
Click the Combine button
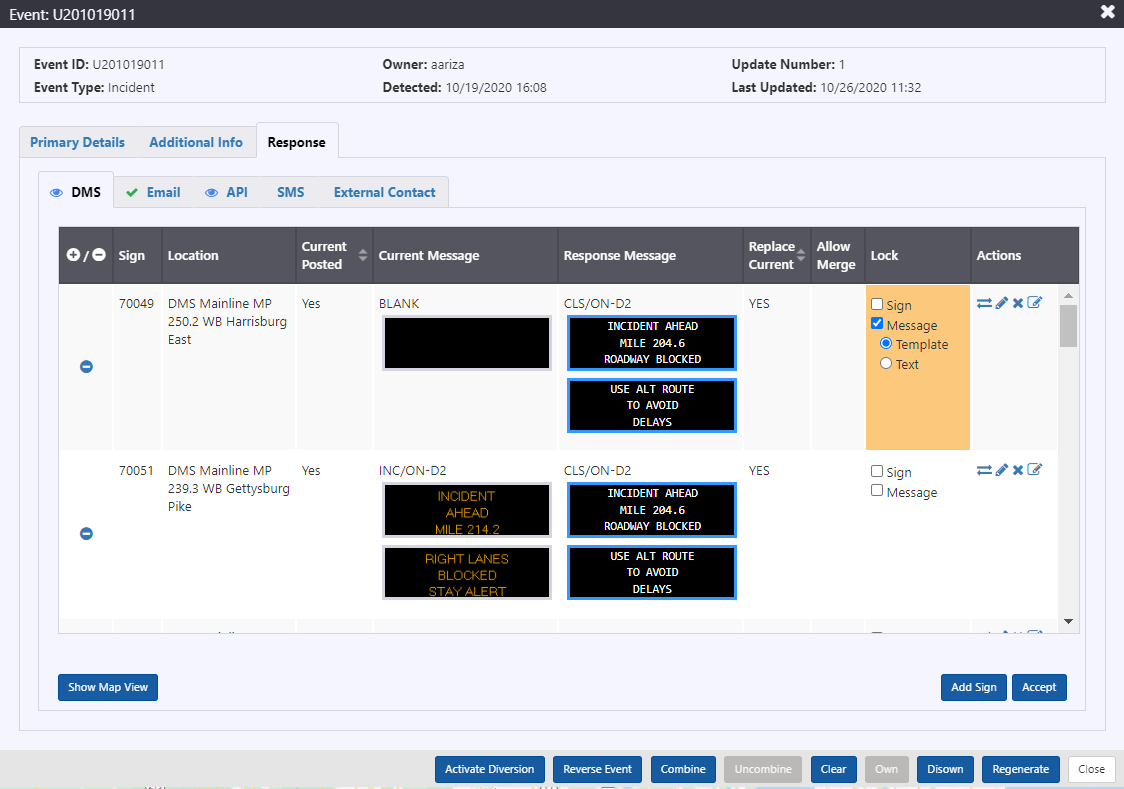[683, 769]
